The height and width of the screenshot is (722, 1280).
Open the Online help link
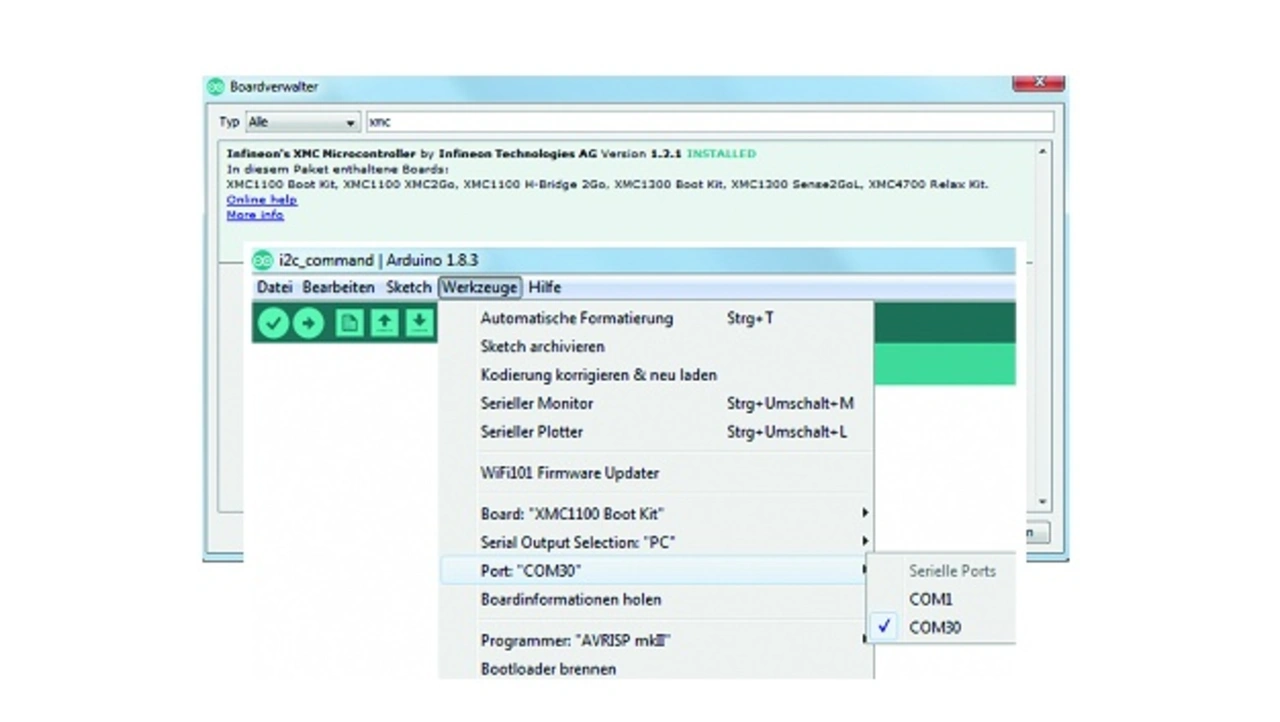tap(261, 200)
